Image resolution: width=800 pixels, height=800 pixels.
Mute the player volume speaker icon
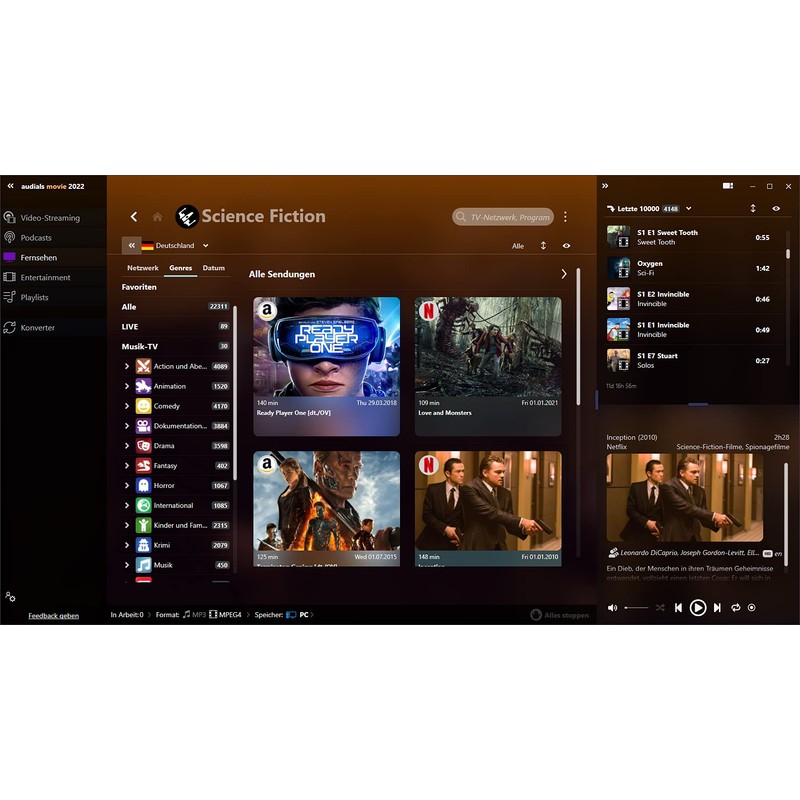pyautogui.click(x=613, y=608)
